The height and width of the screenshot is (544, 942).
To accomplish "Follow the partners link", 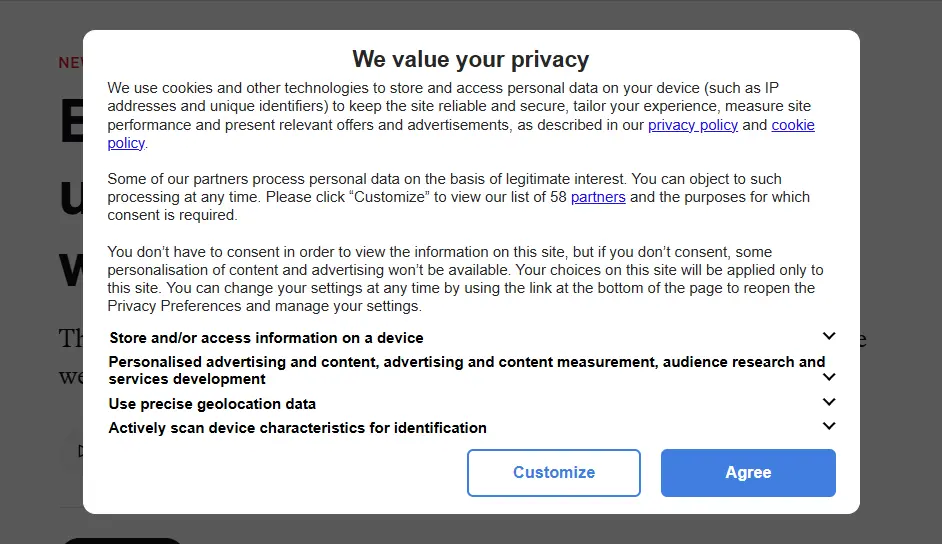I will [598, 197].
